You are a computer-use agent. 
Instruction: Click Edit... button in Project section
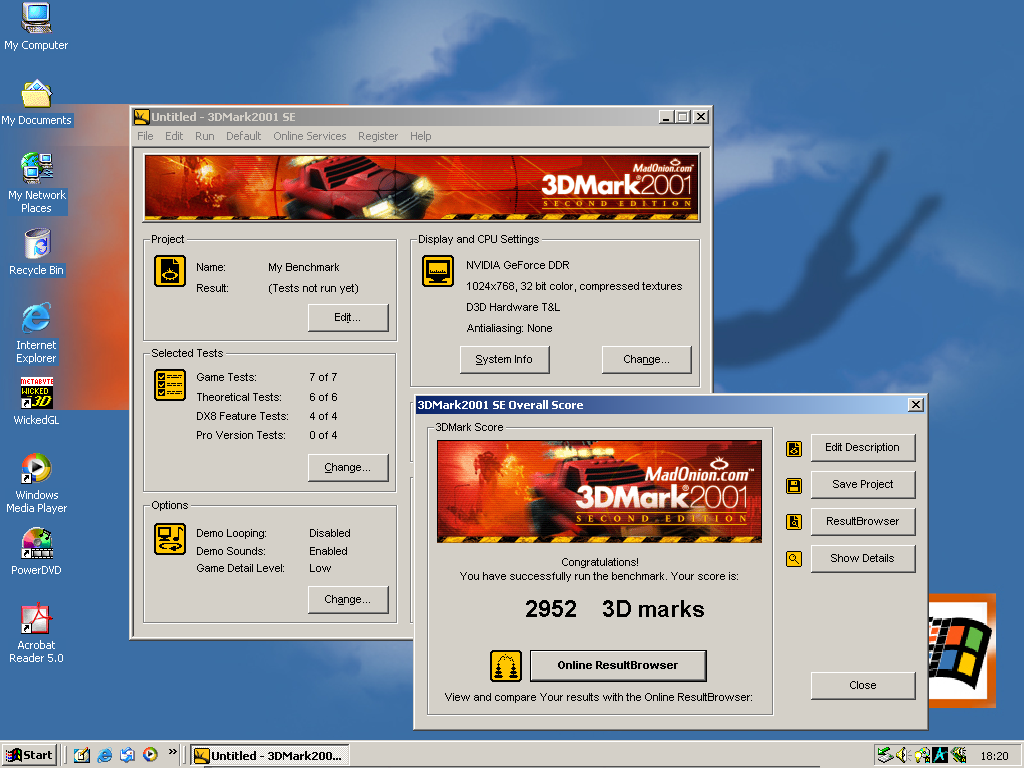click(x=348, y=317)
